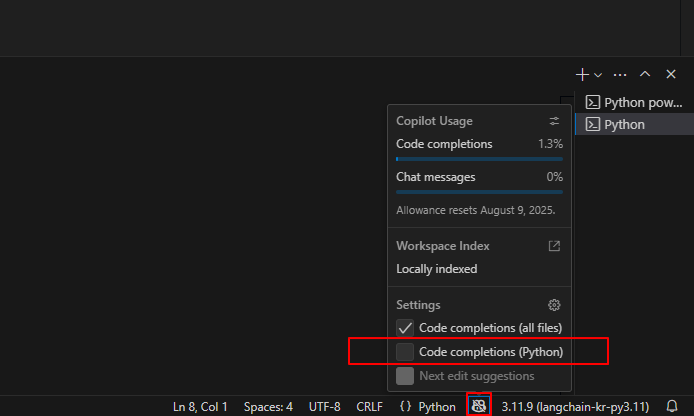Click the Code completions usage progress bar
Image resolution: width=694 pixels, height=416 pixels.
[x=479, y=159]
